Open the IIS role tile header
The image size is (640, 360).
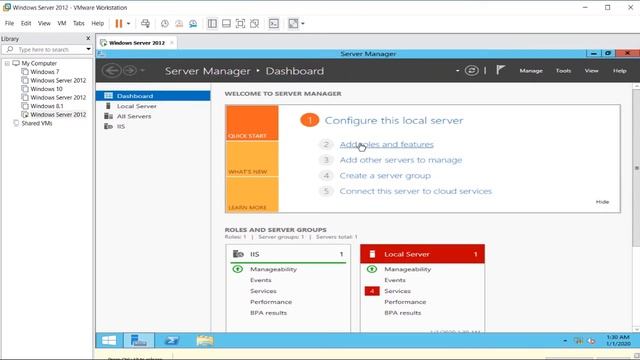[288, 254]
